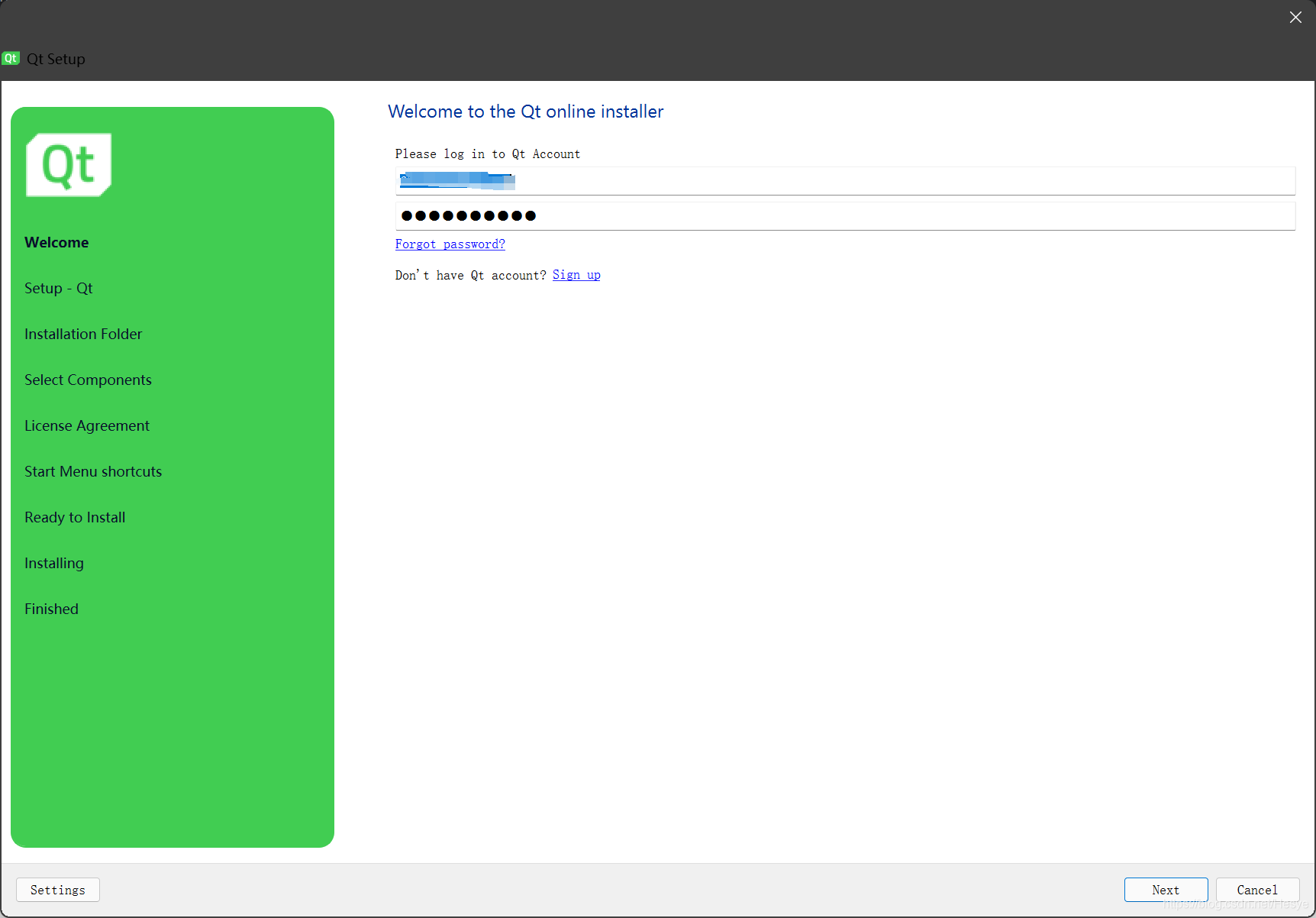This screenshot has height=918, width=1316.
Task: Select the Select Components step
Action: 88,380
